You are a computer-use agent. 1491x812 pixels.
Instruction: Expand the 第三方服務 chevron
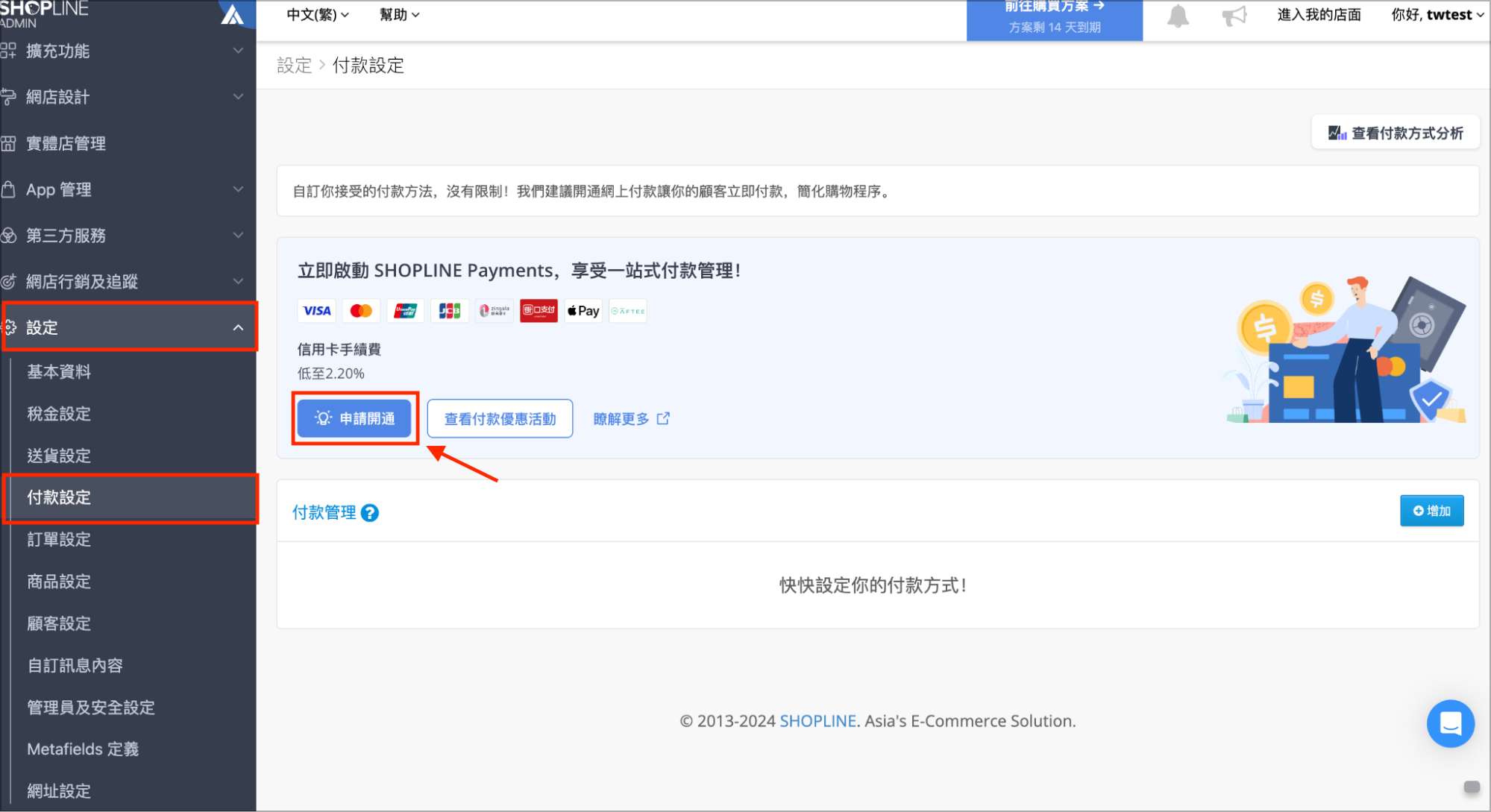point(238,236)
